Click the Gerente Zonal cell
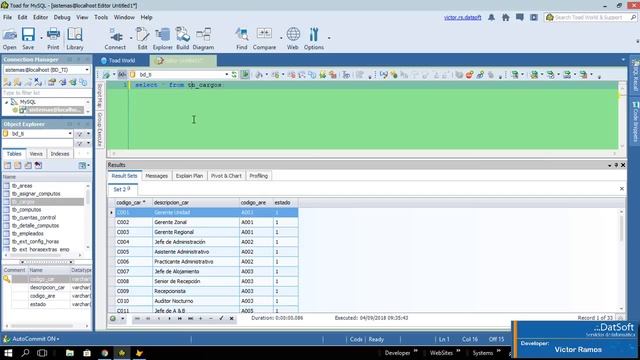The image size is (640, 360). point(196,222)
